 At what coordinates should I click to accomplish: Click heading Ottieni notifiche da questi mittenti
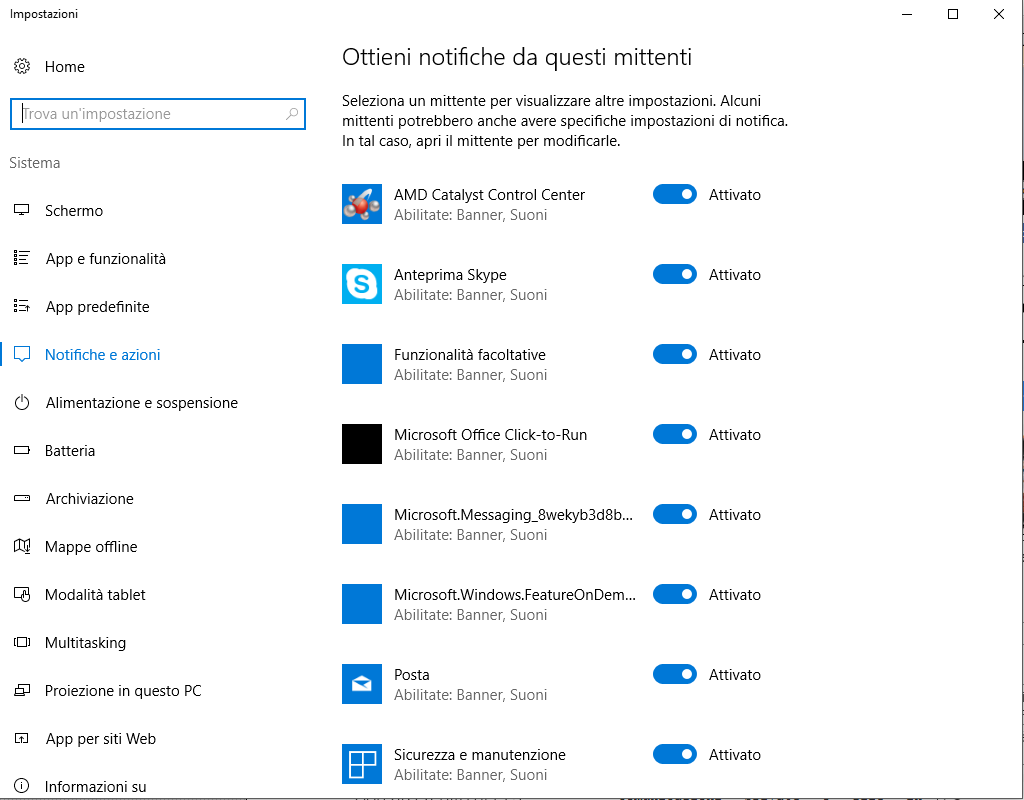click(517, 57)
